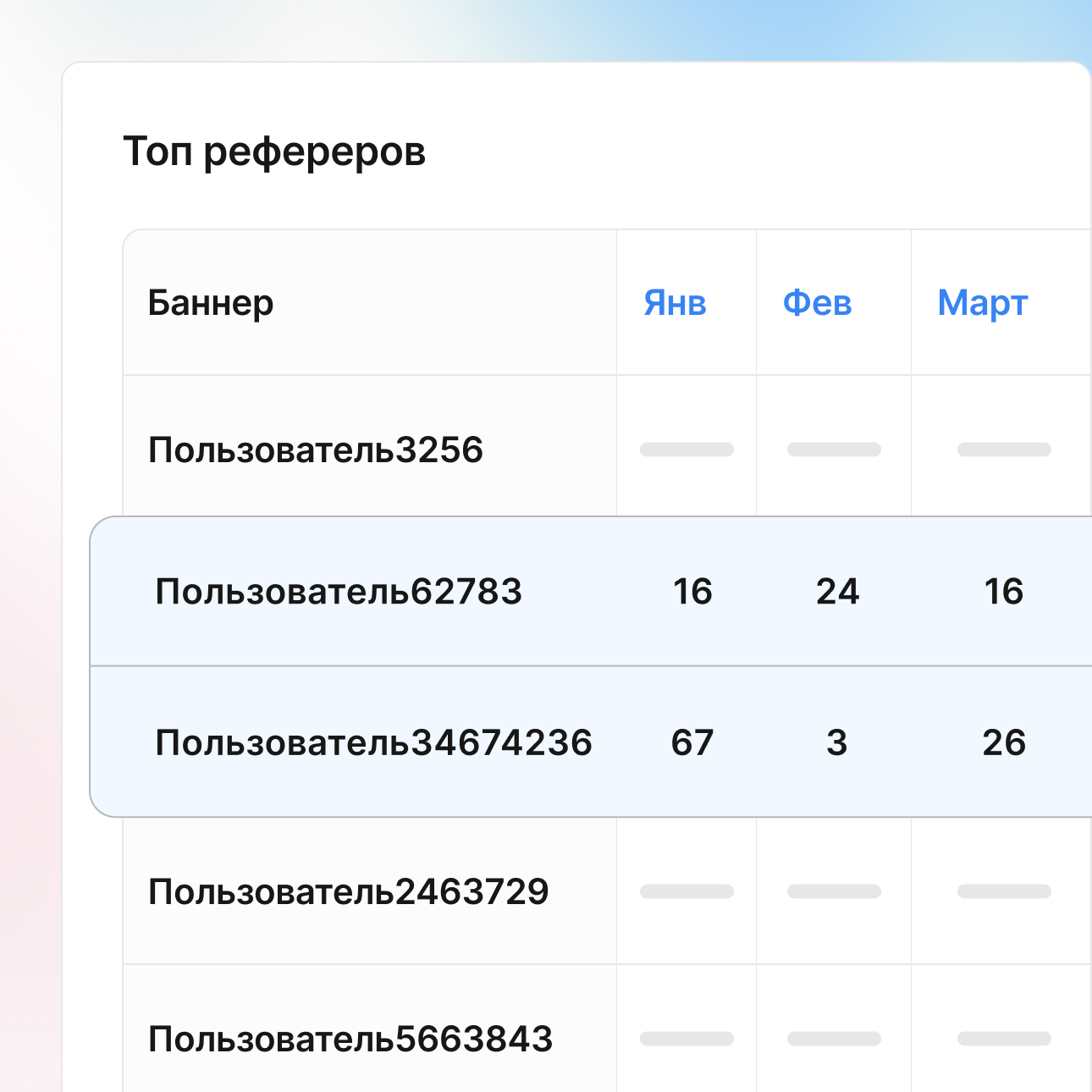Click the Фев column header
This screenshot has width=1092, height=1092.
tap(817, 303)
